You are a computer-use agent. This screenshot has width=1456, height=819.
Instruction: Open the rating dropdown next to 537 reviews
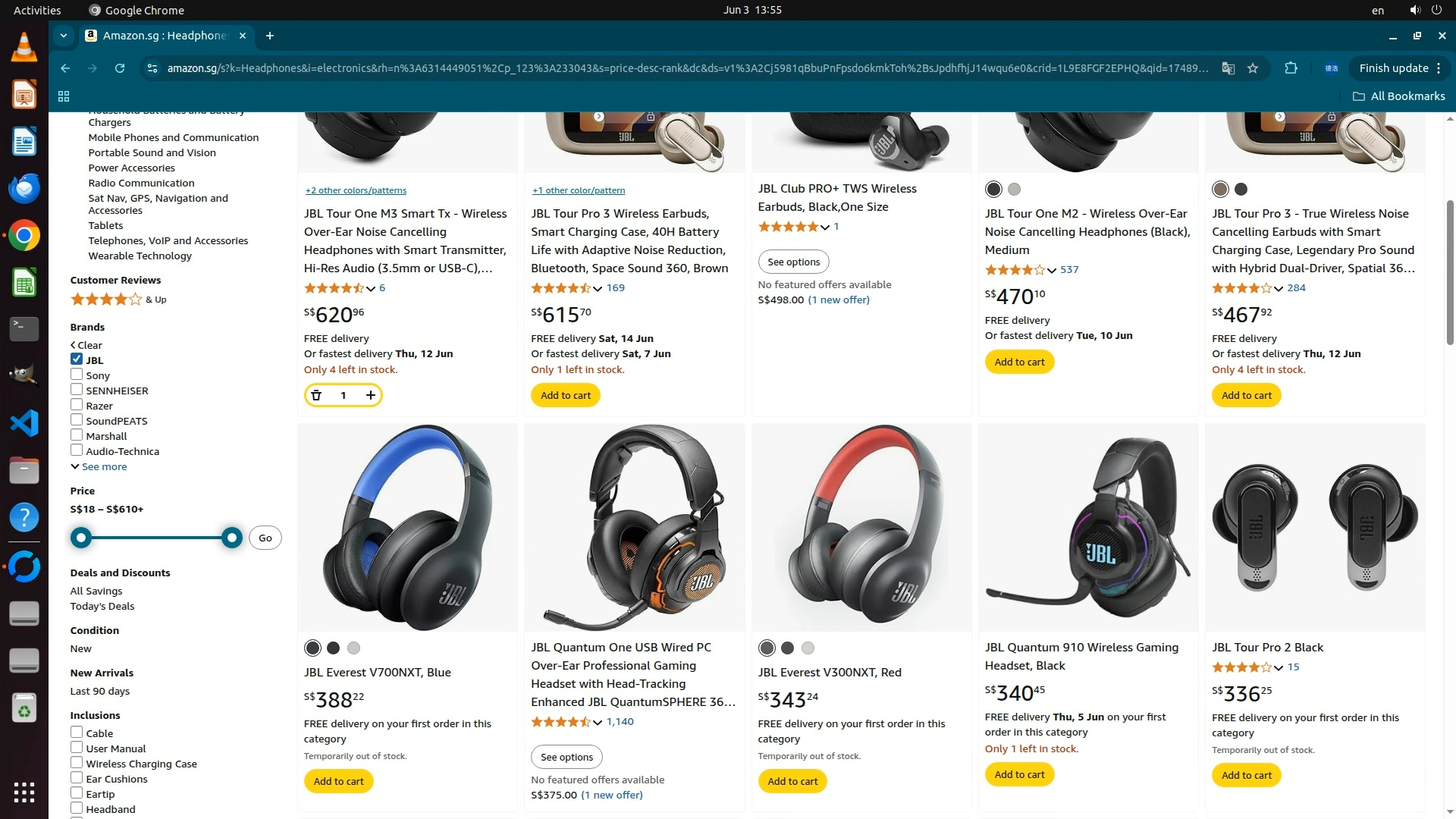[1052, 270]
